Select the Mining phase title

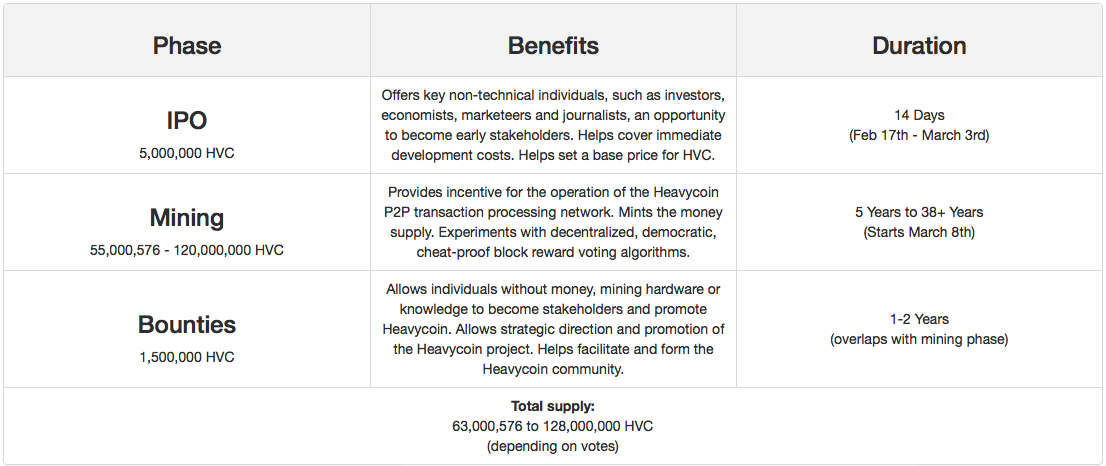(187, 218)
